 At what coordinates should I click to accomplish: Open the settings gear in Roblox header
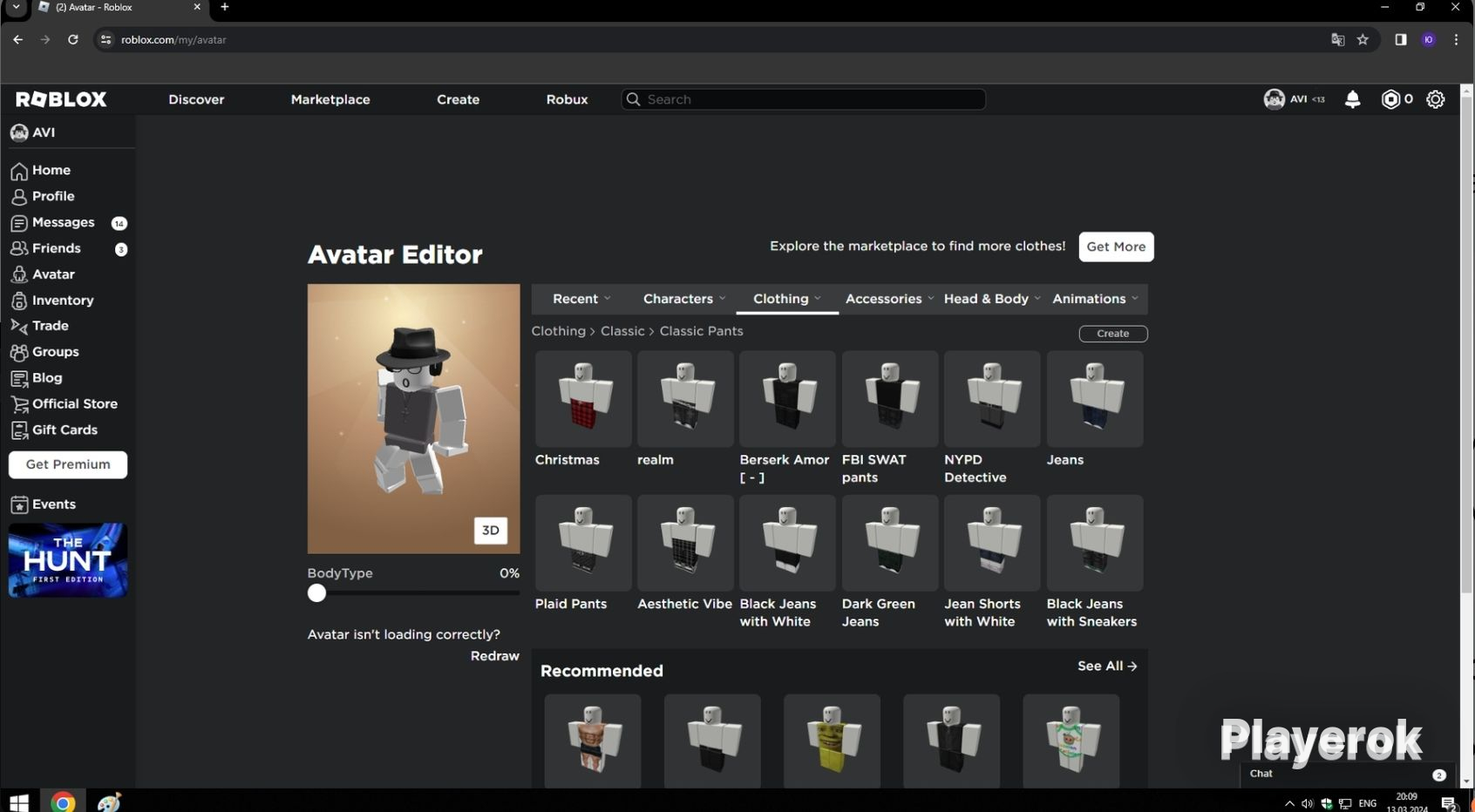(1435, 99)
